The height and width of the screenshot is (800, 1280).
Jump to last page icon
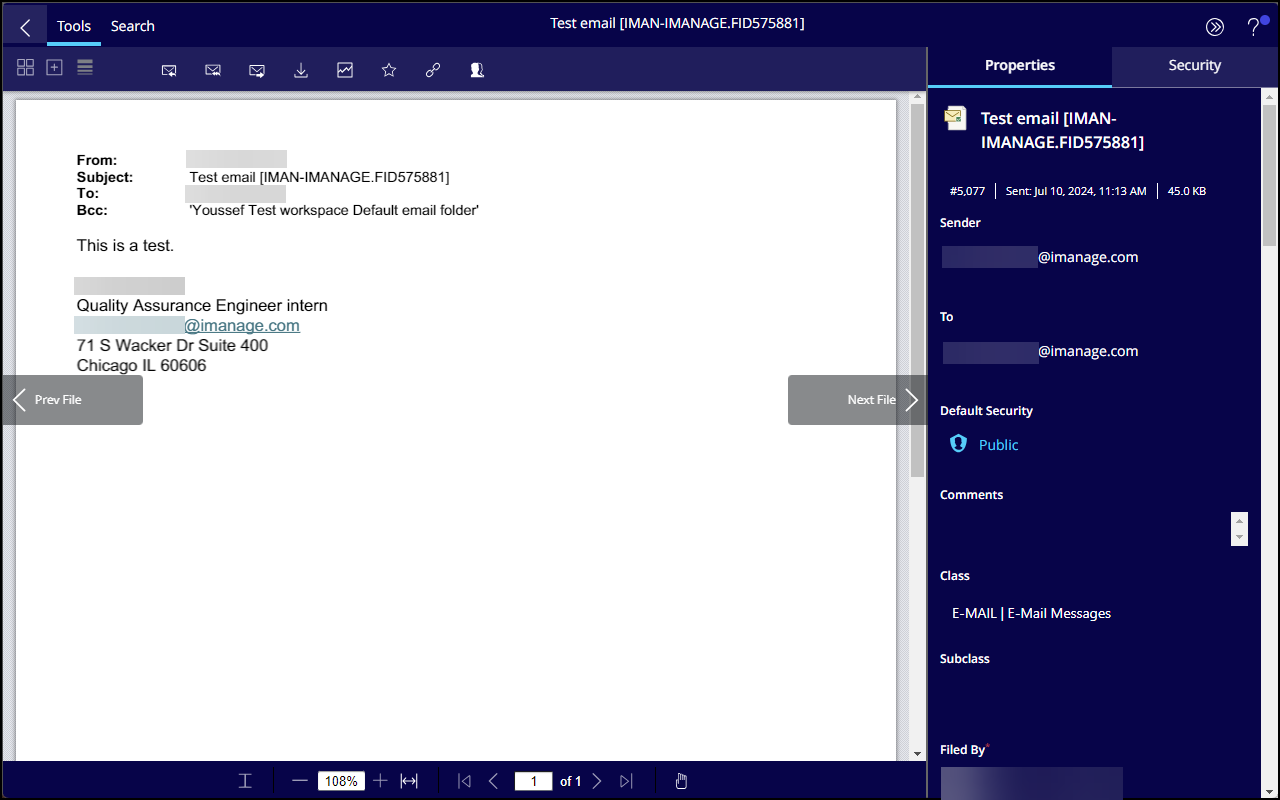coord(626,781)
